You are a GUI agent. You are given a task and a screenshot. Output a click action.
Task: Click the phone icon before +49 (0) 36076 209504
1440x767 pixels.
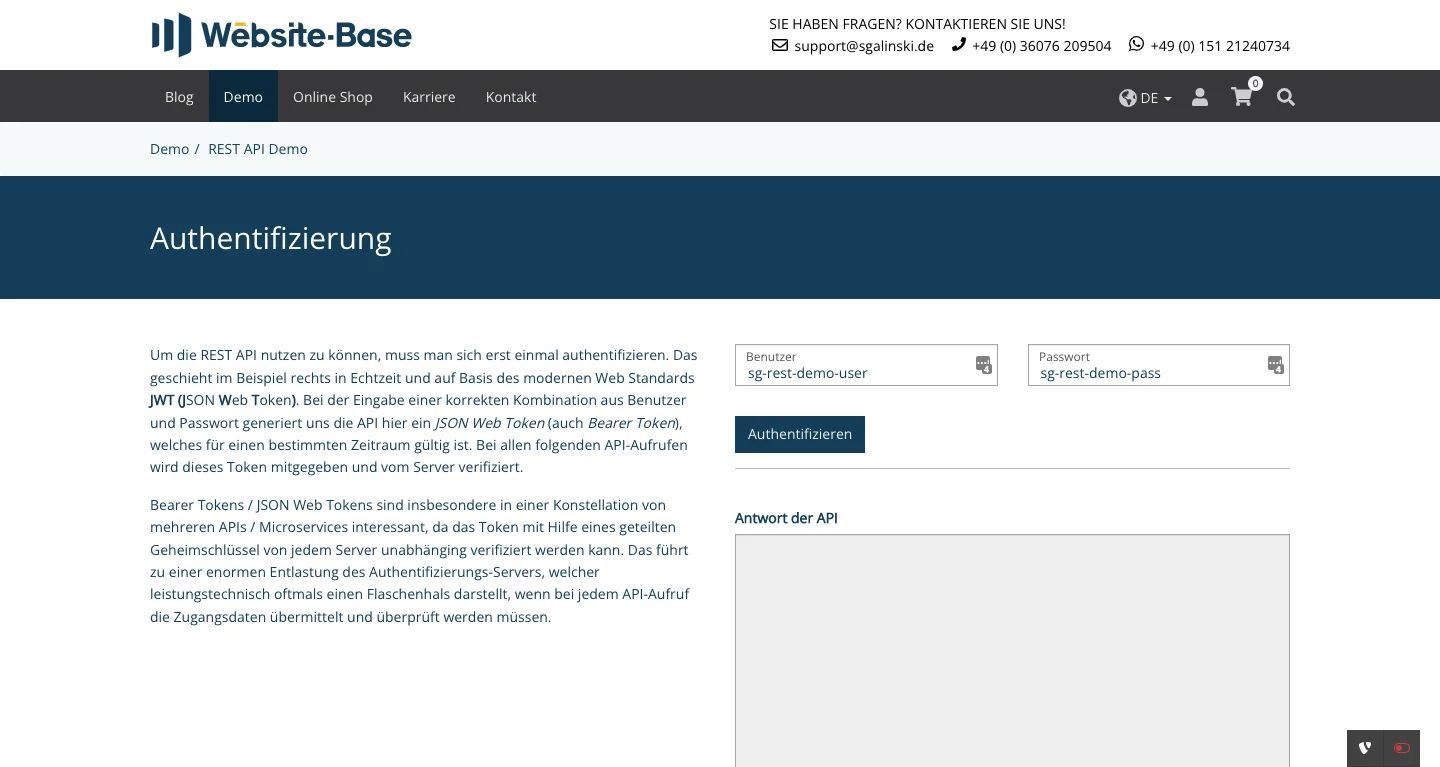pos(958,44)
